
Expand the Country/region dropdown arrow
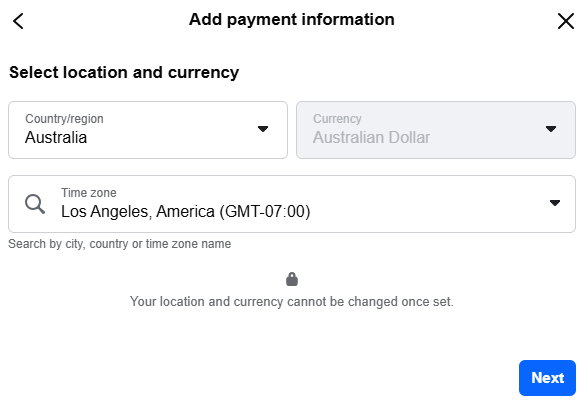[263, 129]
